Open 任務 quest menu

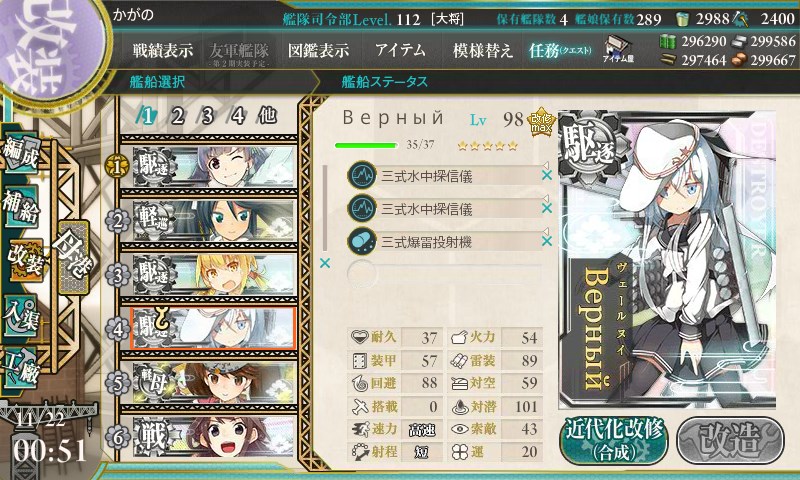coord(560,50)
